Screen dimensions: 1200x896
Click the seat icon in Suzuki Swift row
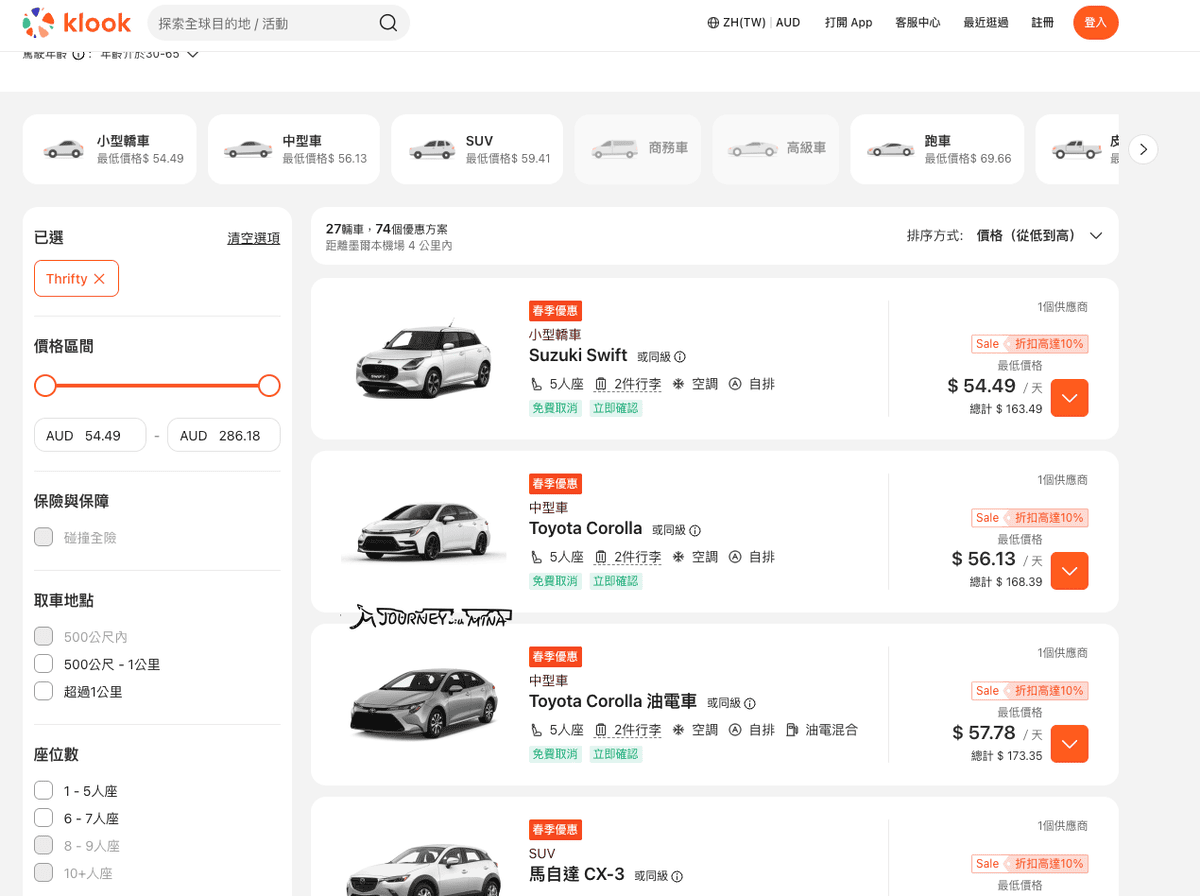(537, 384)
